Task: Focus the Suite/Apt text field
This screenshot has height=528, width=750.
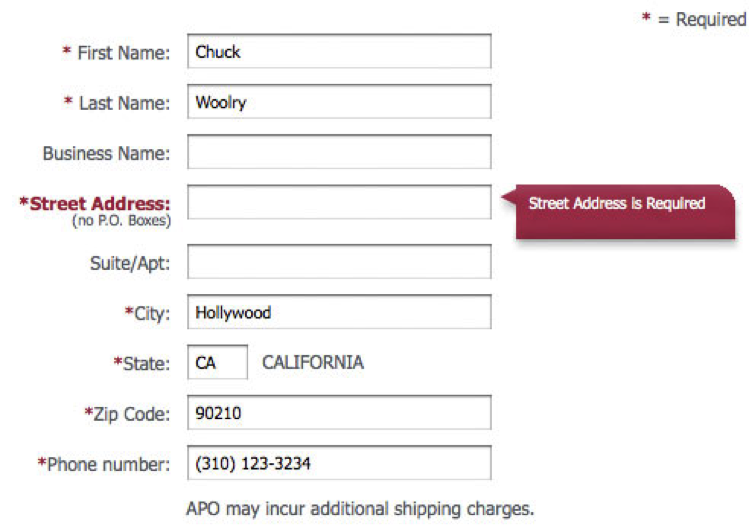Action: [x=339, y=262]
